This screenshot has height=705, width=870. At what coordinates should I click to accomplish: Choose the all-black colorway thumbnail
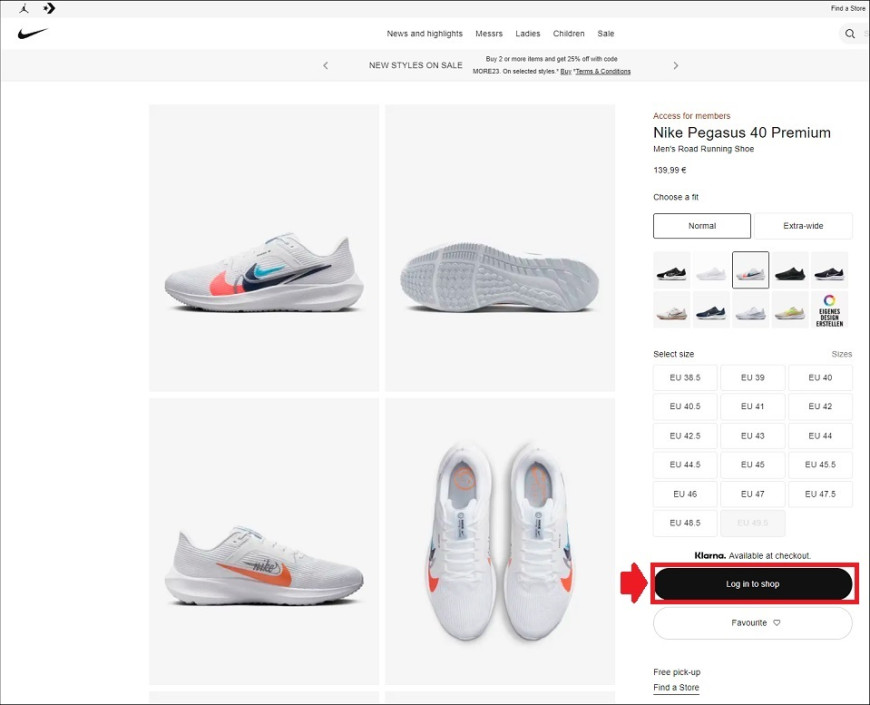(x=790, y=270)
